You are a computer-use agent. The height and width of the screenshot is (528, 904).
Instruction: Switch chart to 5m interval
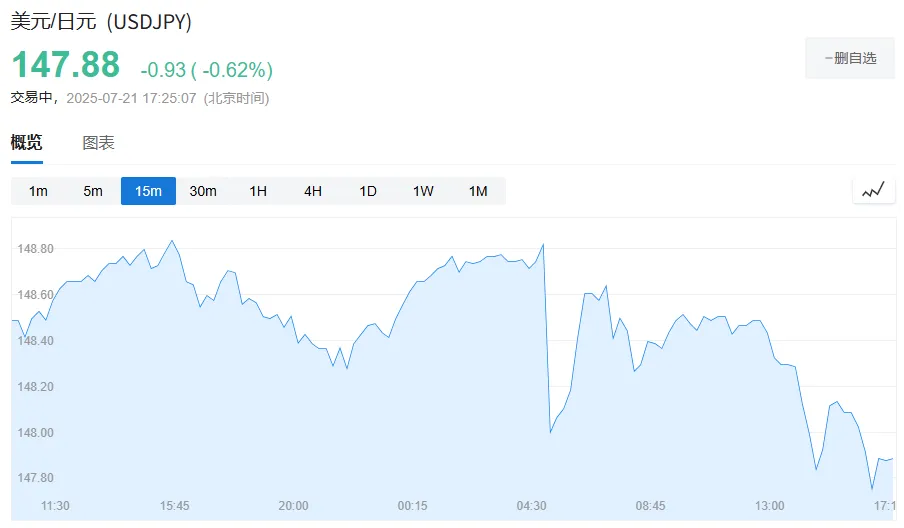click(x=93, y=191)
